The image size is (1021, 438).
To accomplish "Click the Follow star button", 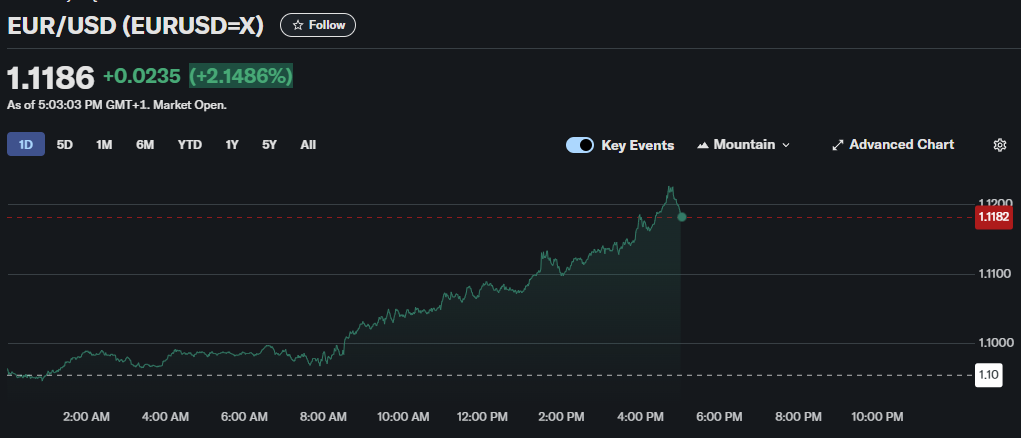I will click(318, 25).
